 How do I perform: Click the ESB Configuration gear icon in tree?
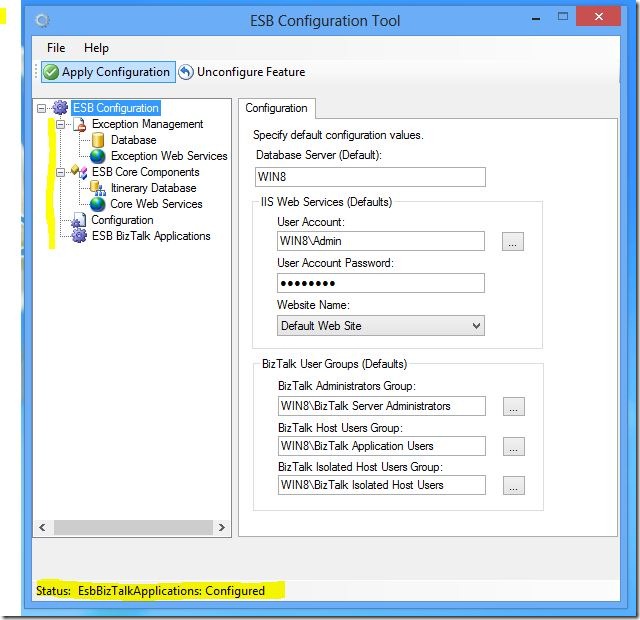[60, 108]
